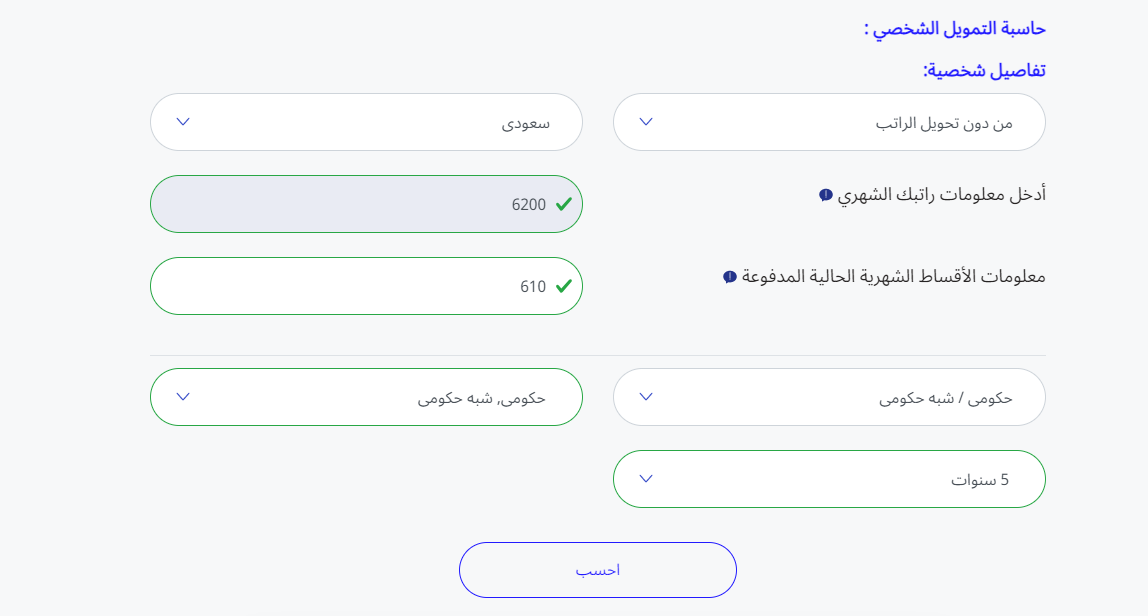Open the من دون تحويل الراتب salary transfer dropdown

pos(830,122)
